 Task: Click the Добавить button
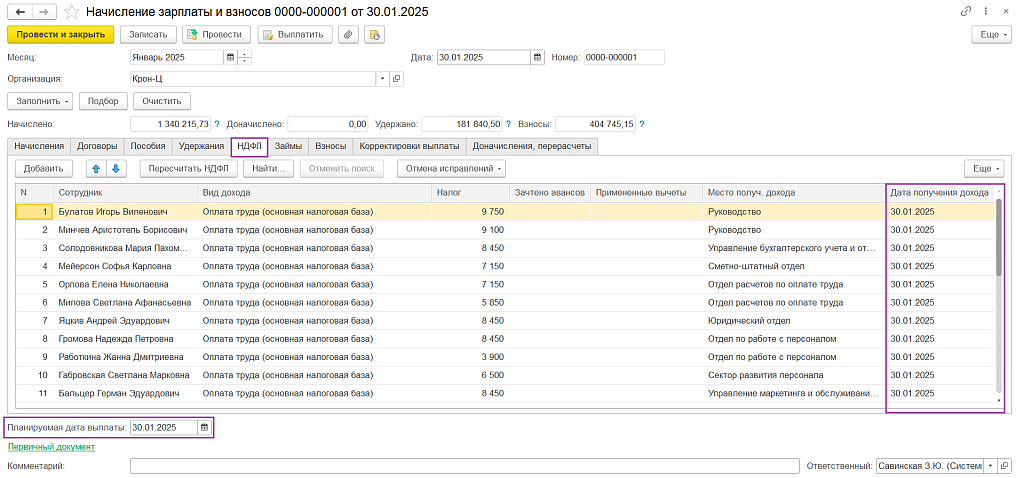(x=43, y=168)
